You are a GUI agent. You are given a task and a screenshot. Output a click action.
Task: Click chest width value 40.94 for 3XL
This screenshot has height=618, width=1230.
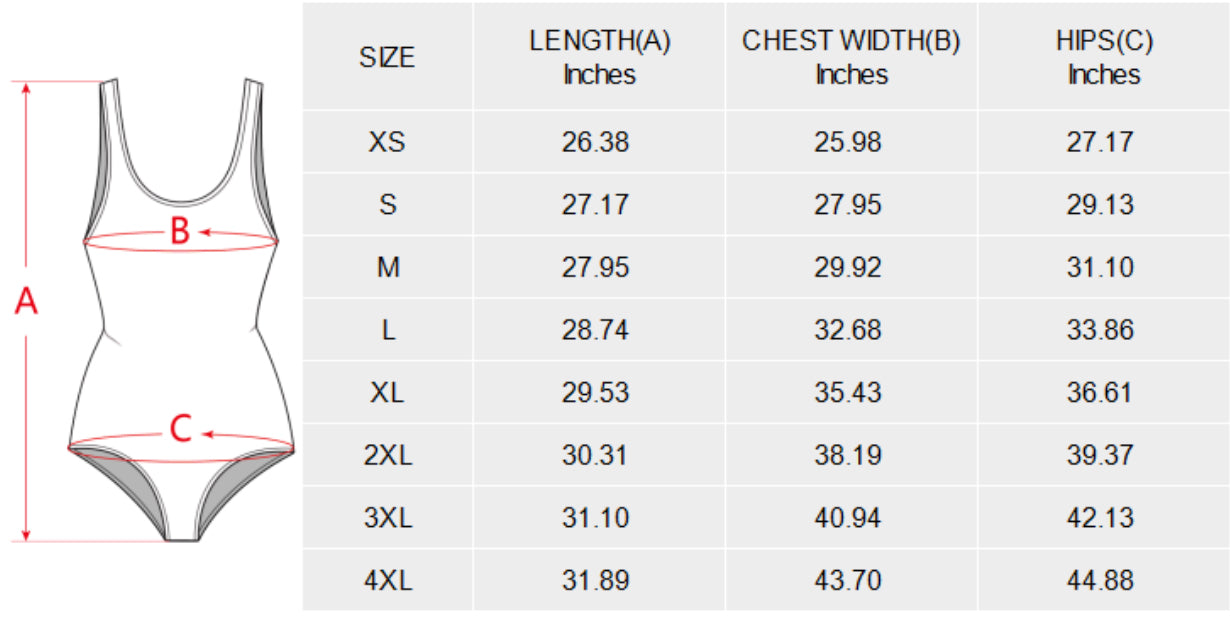pos(848,518)
